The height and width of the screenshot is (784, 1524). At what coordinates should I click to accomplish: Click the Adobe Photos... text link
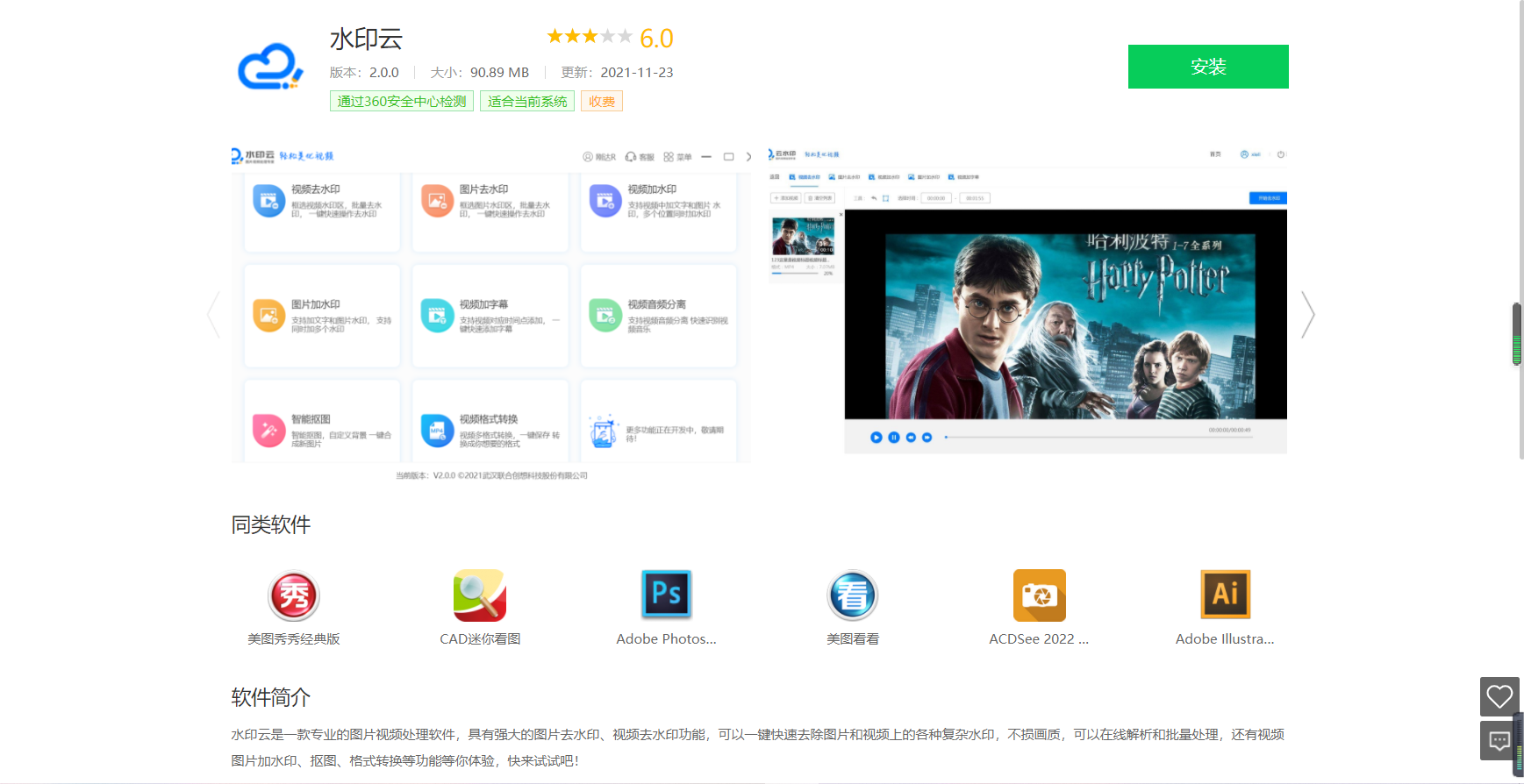[667, 639]
